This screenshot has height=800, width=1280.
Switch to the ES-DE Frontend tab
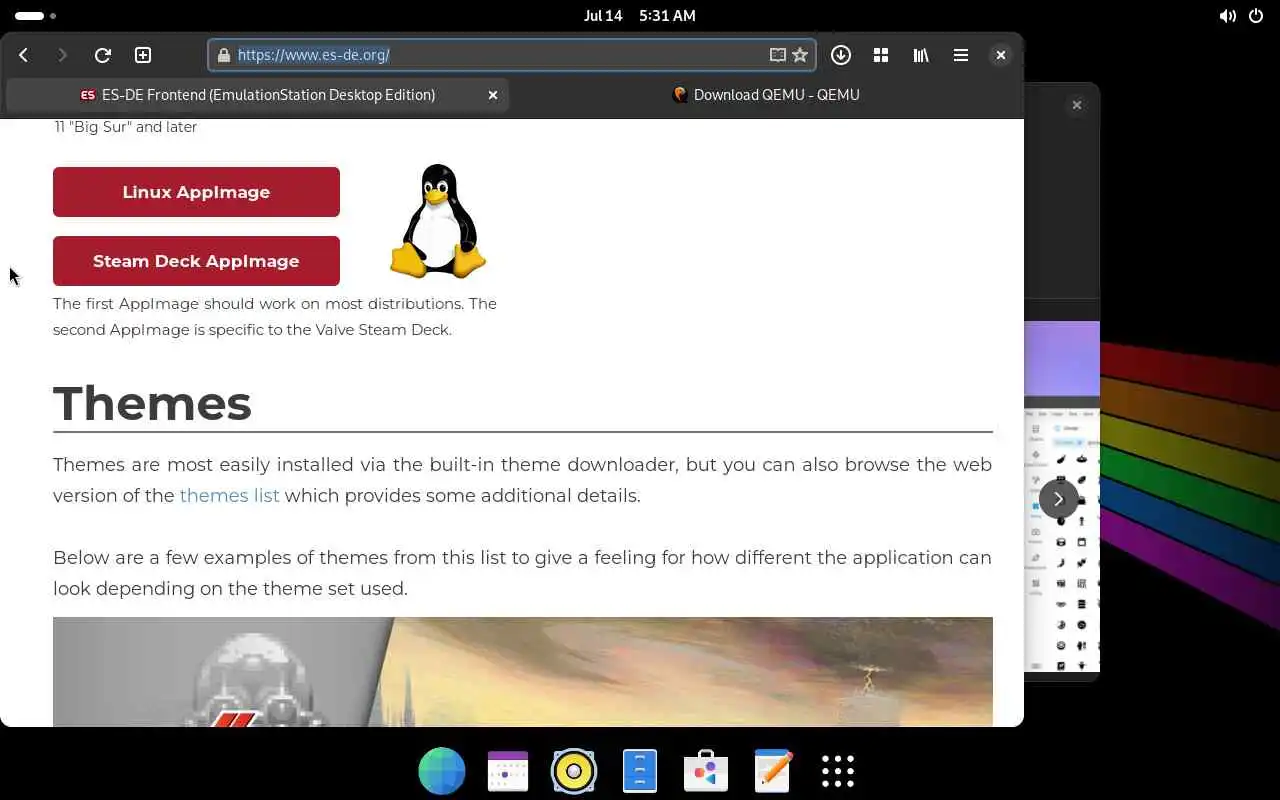(257, 95)
